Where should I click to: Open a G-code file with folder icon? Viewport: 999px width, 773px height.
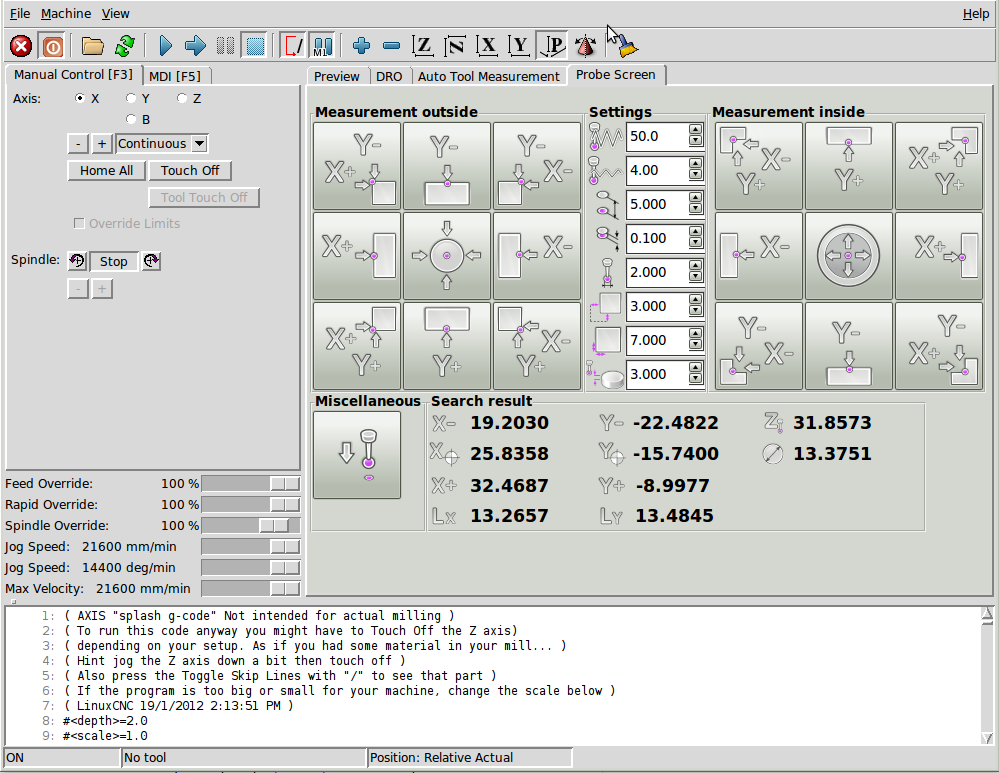pos(93,46)
